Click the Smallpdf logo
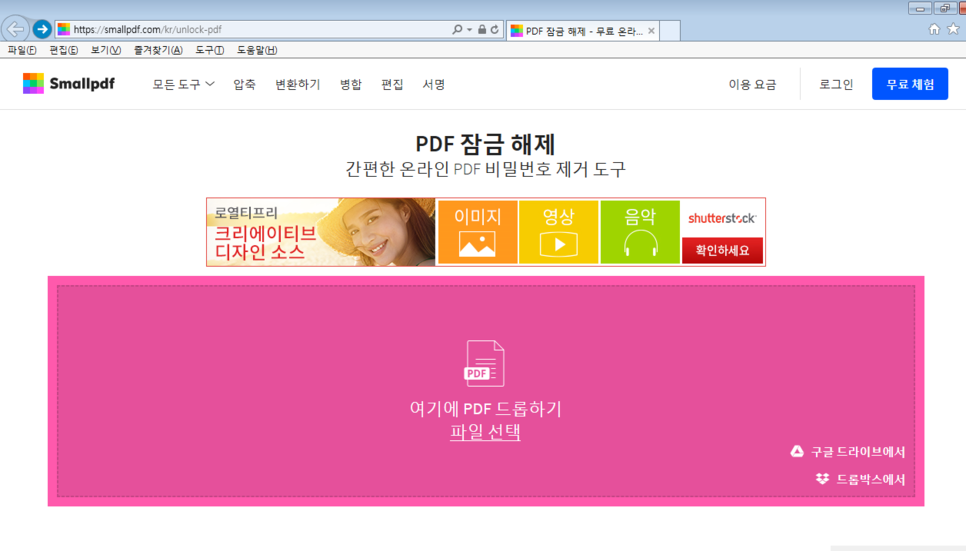This screenshot has width=966, height=551. (68, 84)
